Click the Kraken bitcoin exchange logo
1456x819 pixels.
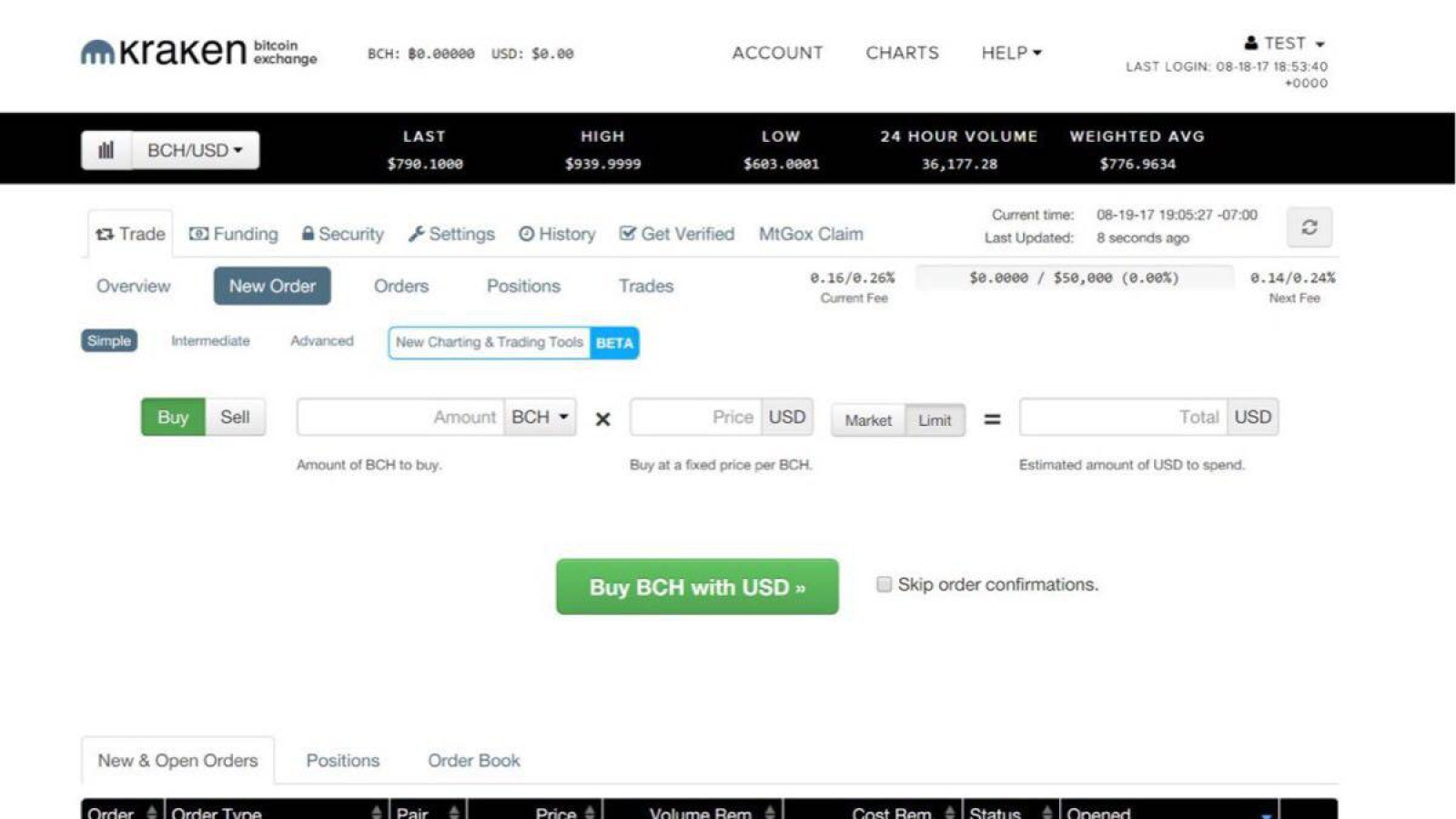(x=198, y=52)
